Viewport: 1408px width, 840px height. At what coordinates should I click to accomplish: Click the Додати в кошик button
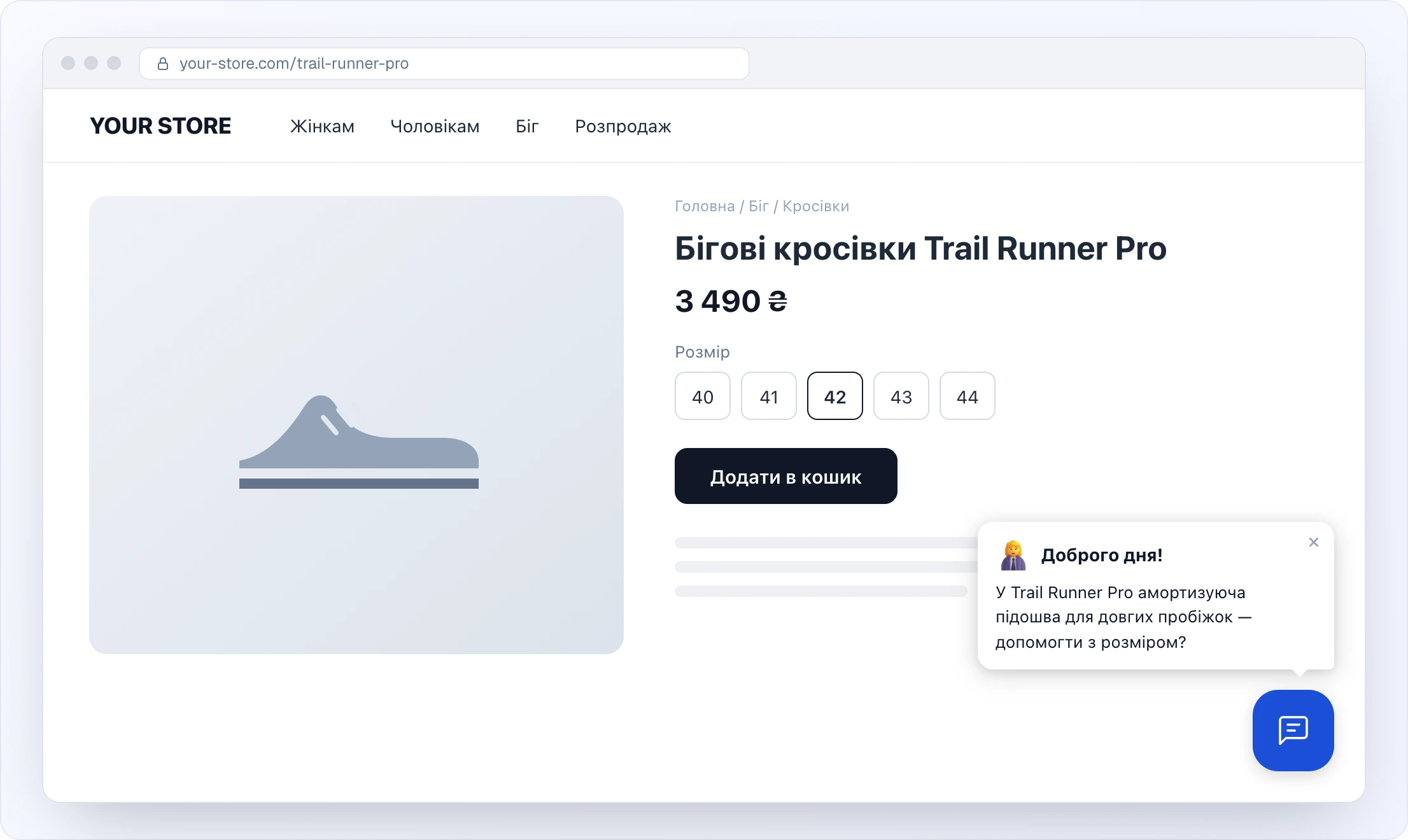pyautogui.click(x=785, y=476)
